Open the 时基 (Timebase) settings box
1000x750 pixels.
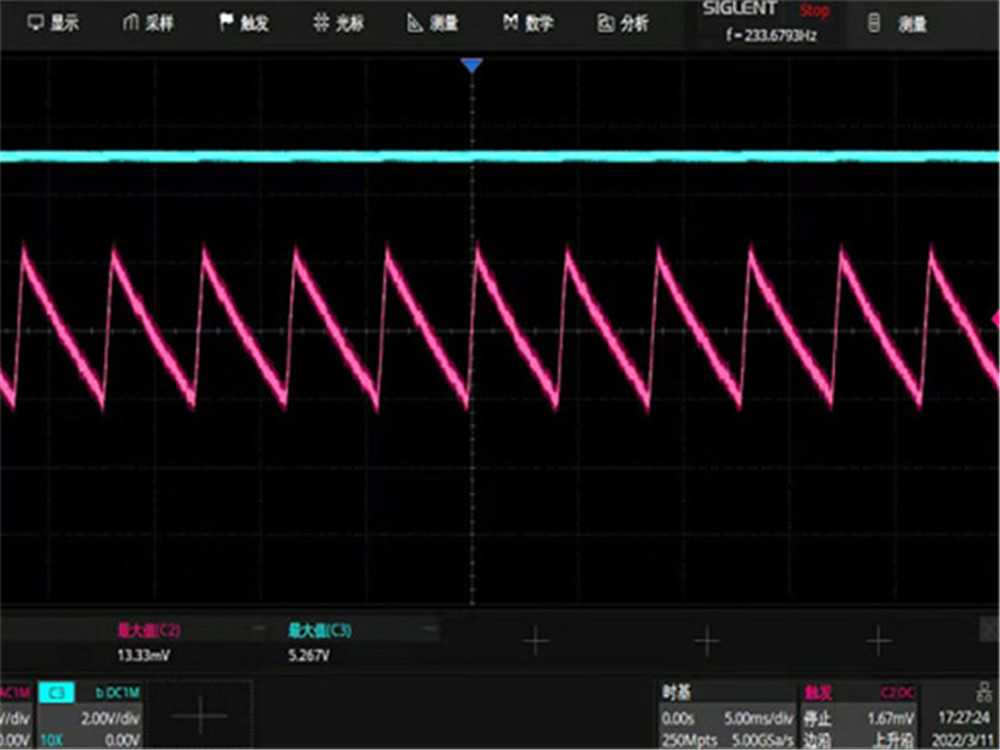[728, 716]
